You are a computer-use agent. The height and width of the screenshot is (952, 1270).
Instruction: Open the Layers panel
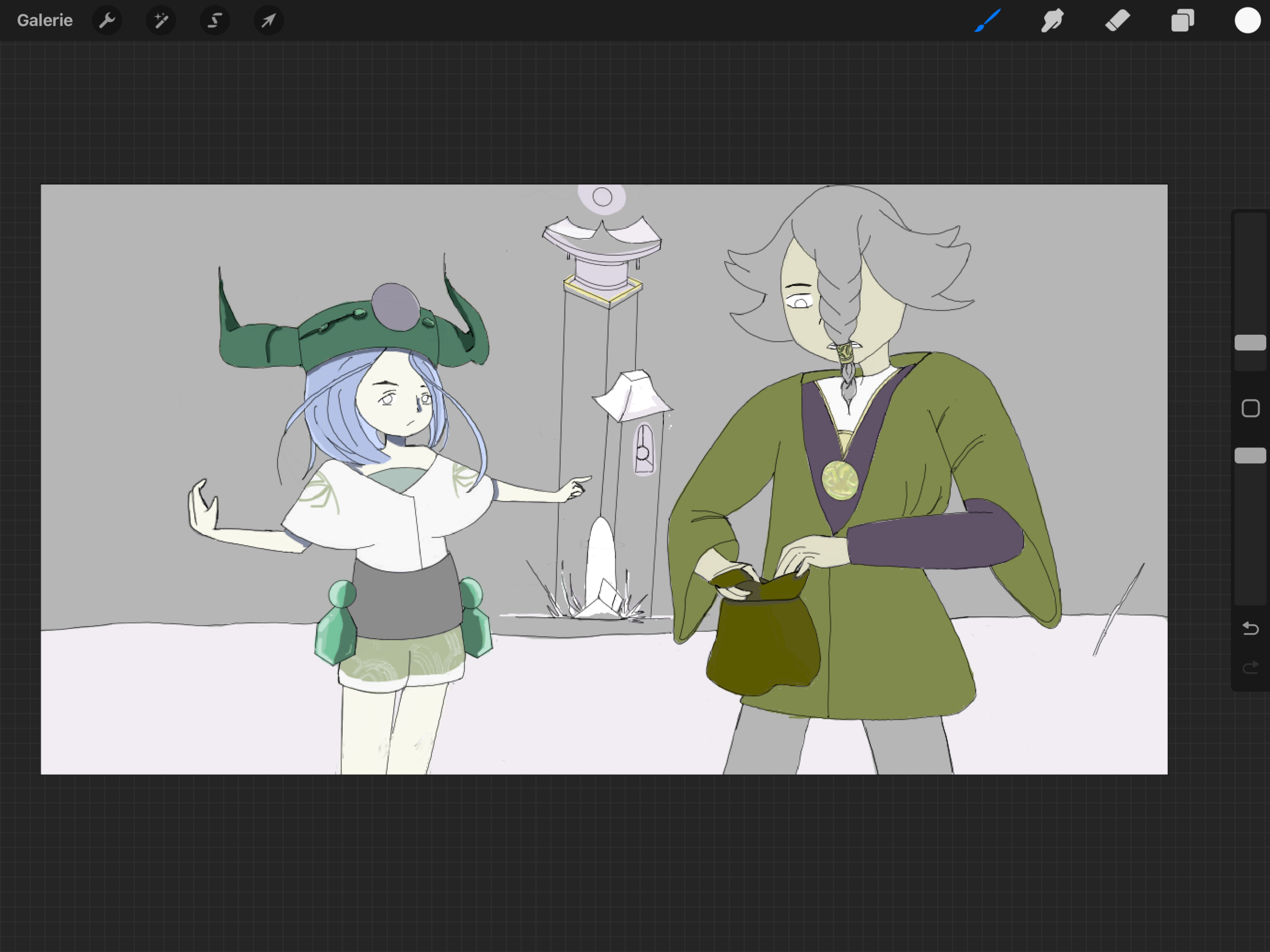pyautogui.click(x=1182, y=21)
